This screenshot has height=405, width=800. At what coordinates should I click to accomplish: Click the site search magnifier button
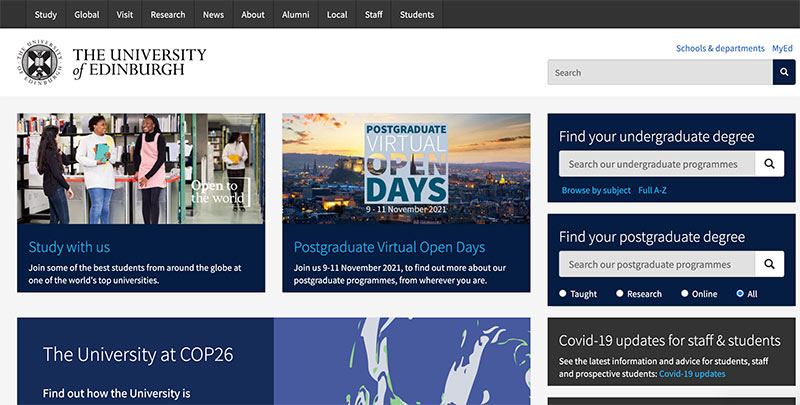tap(784, 72)
